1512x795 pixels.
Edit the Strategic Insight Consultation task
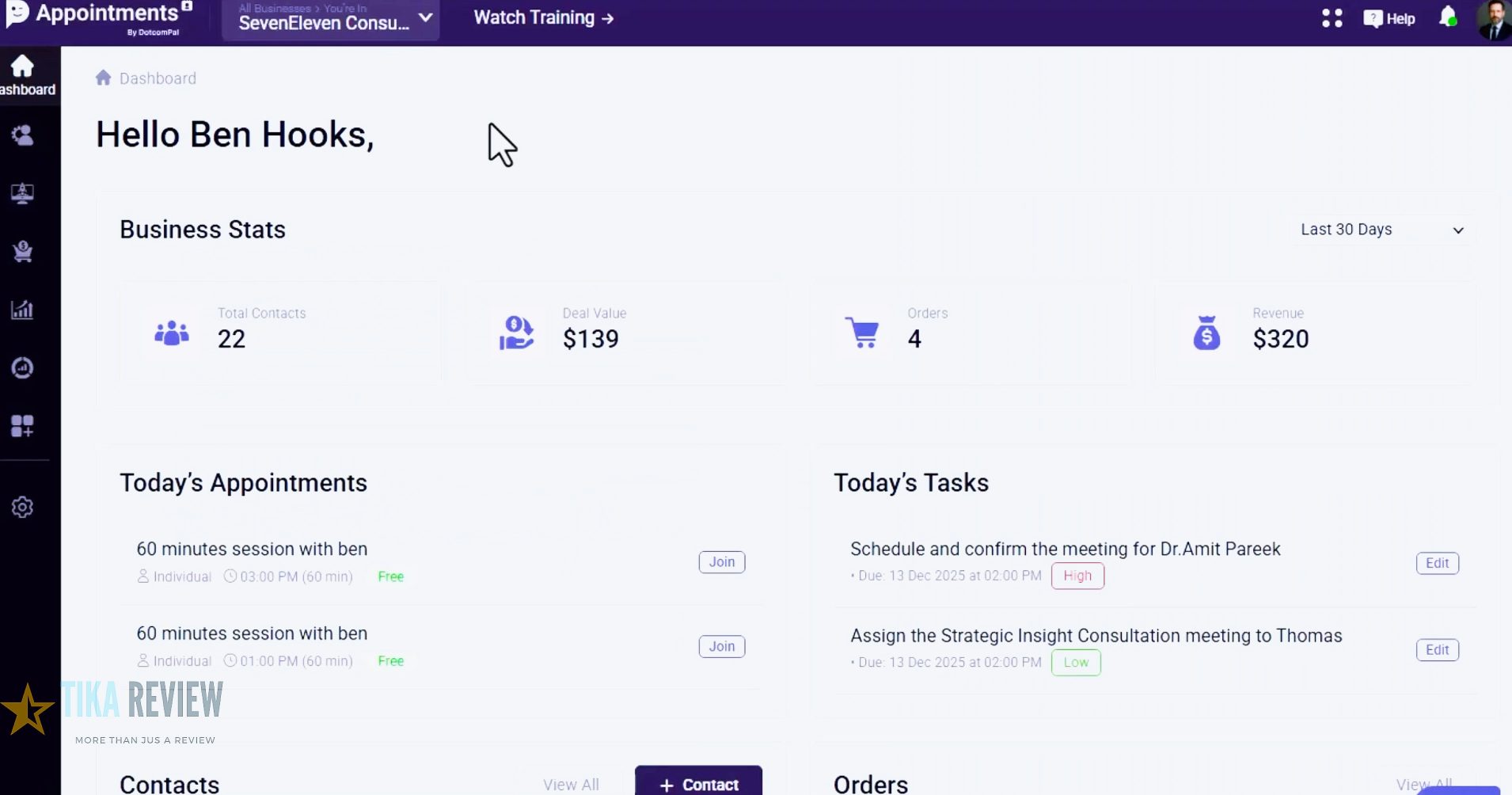1437,650
